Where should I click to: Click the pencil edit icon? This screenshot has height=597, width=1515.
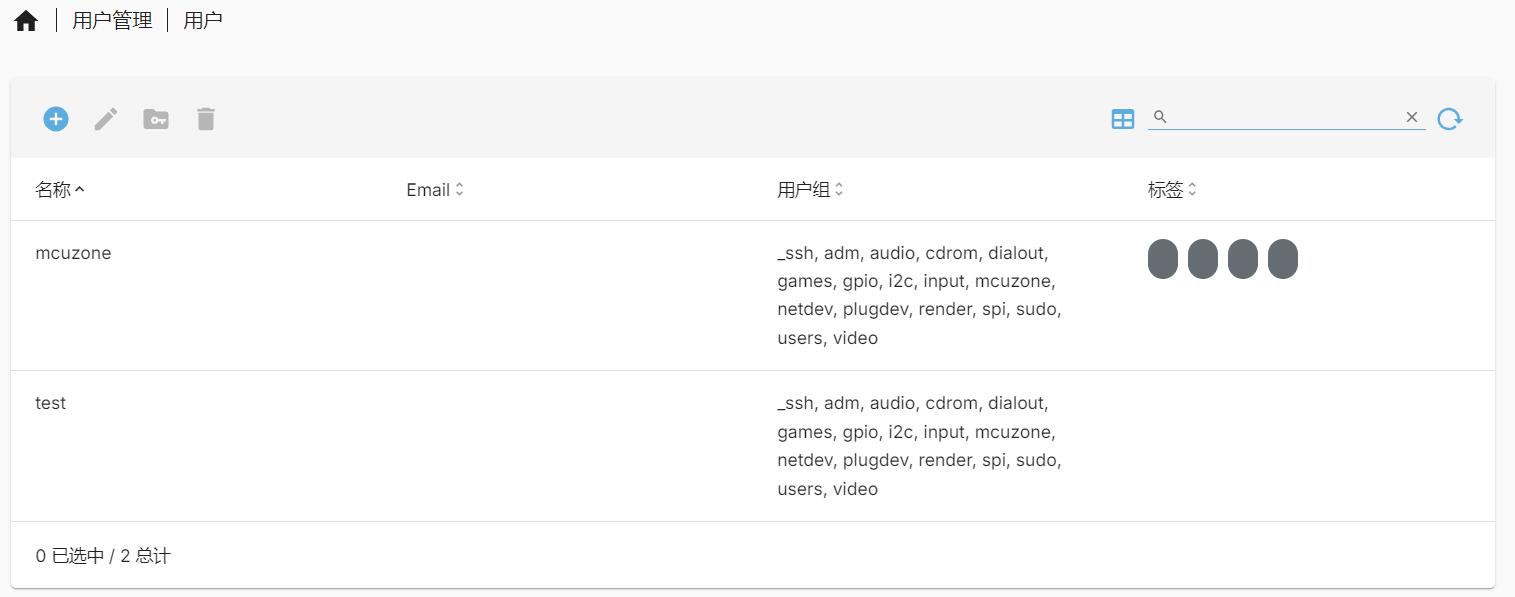pos(106,119)
